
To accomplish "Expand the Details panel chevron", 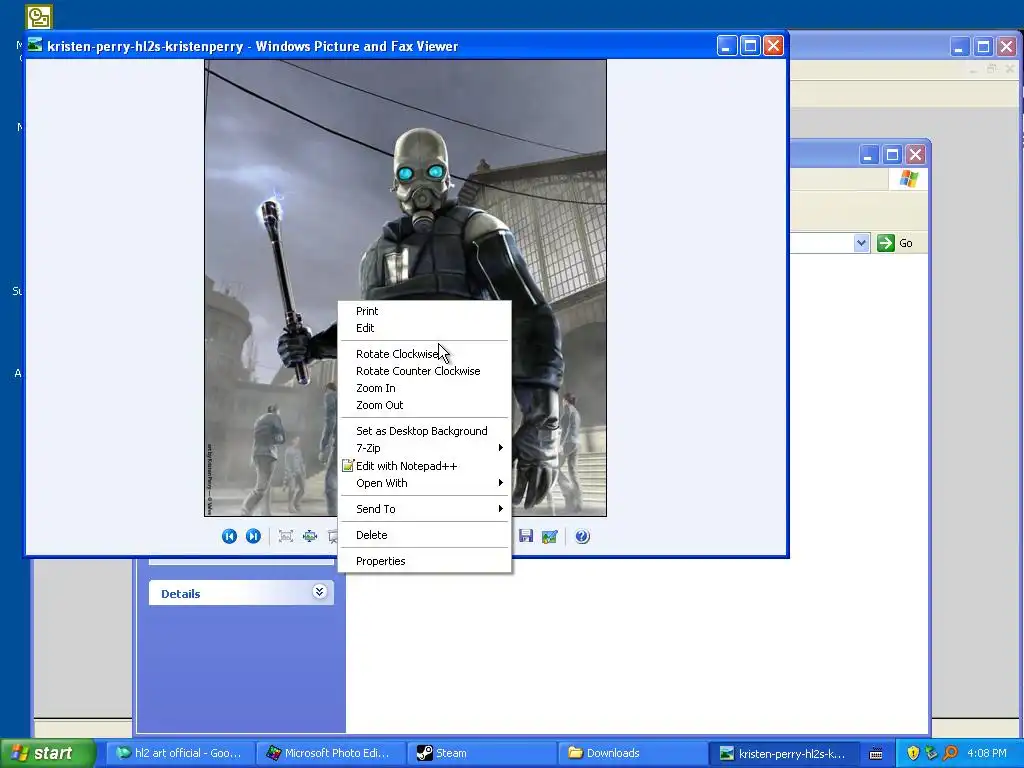I will [x=319, y=592].
